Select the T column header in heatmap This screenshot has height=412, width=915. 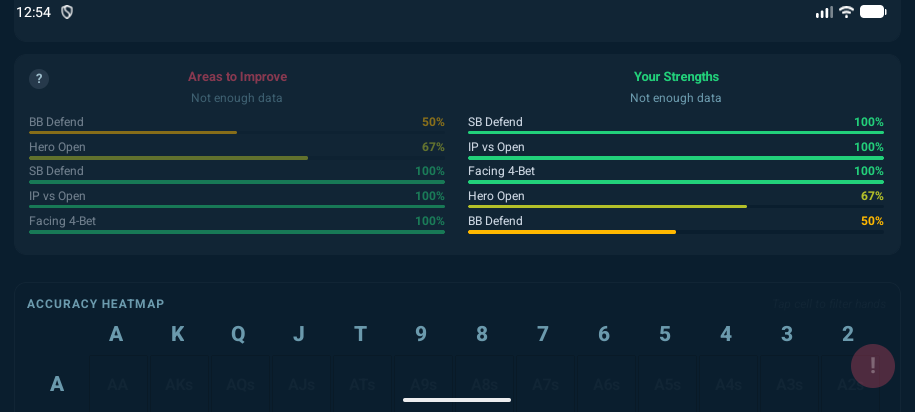(360, 334)
